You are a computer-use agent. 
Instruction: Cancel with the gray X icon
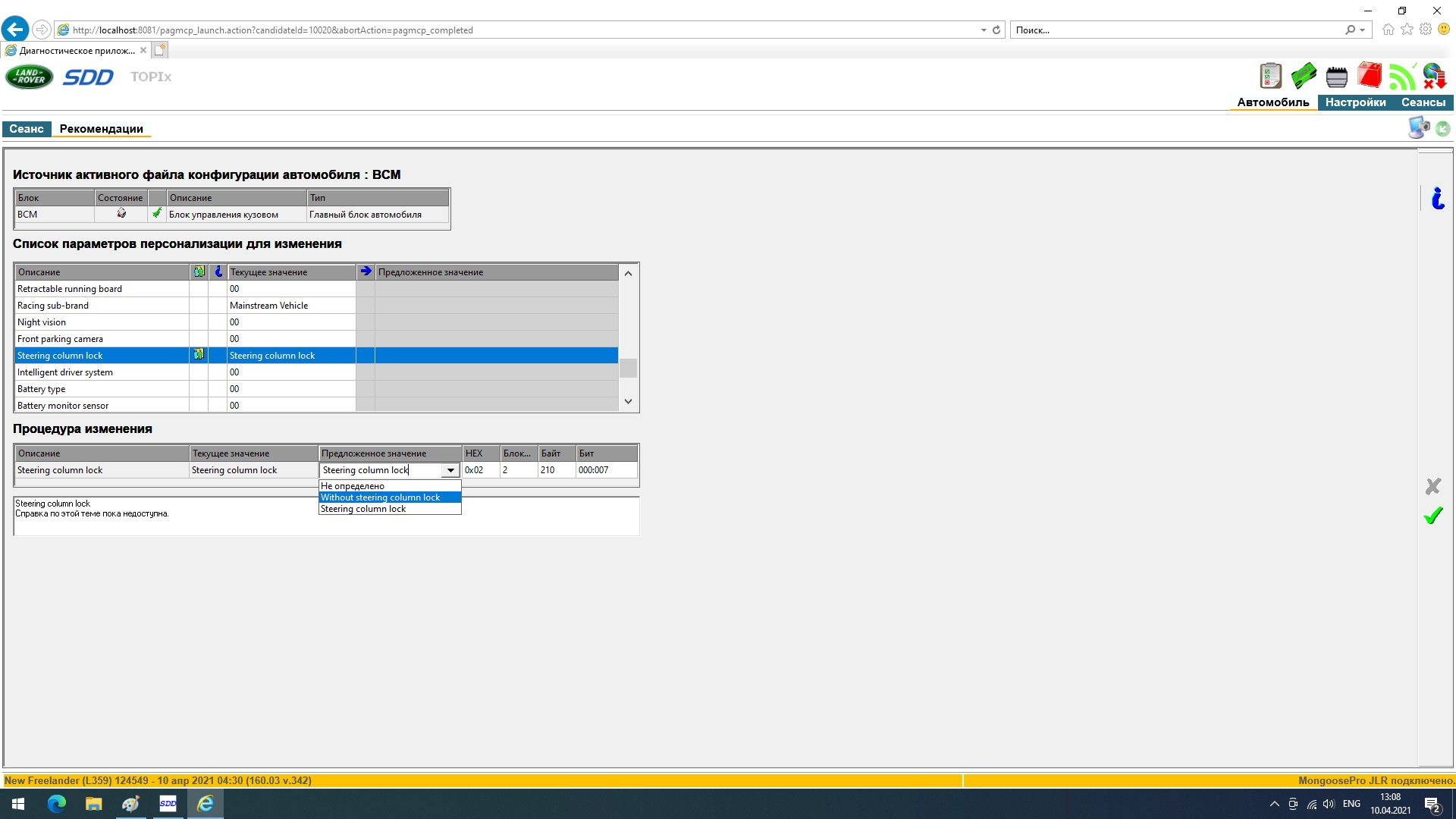(1432, 486)
